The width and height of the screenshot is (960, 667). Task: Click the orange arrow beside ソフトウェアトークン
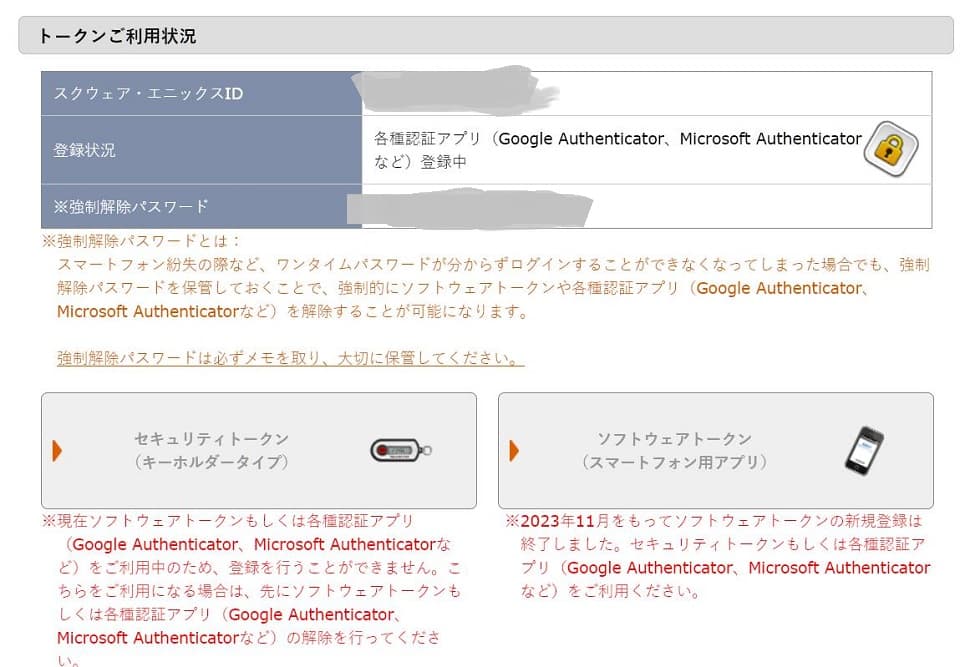(x=514, y=451)
